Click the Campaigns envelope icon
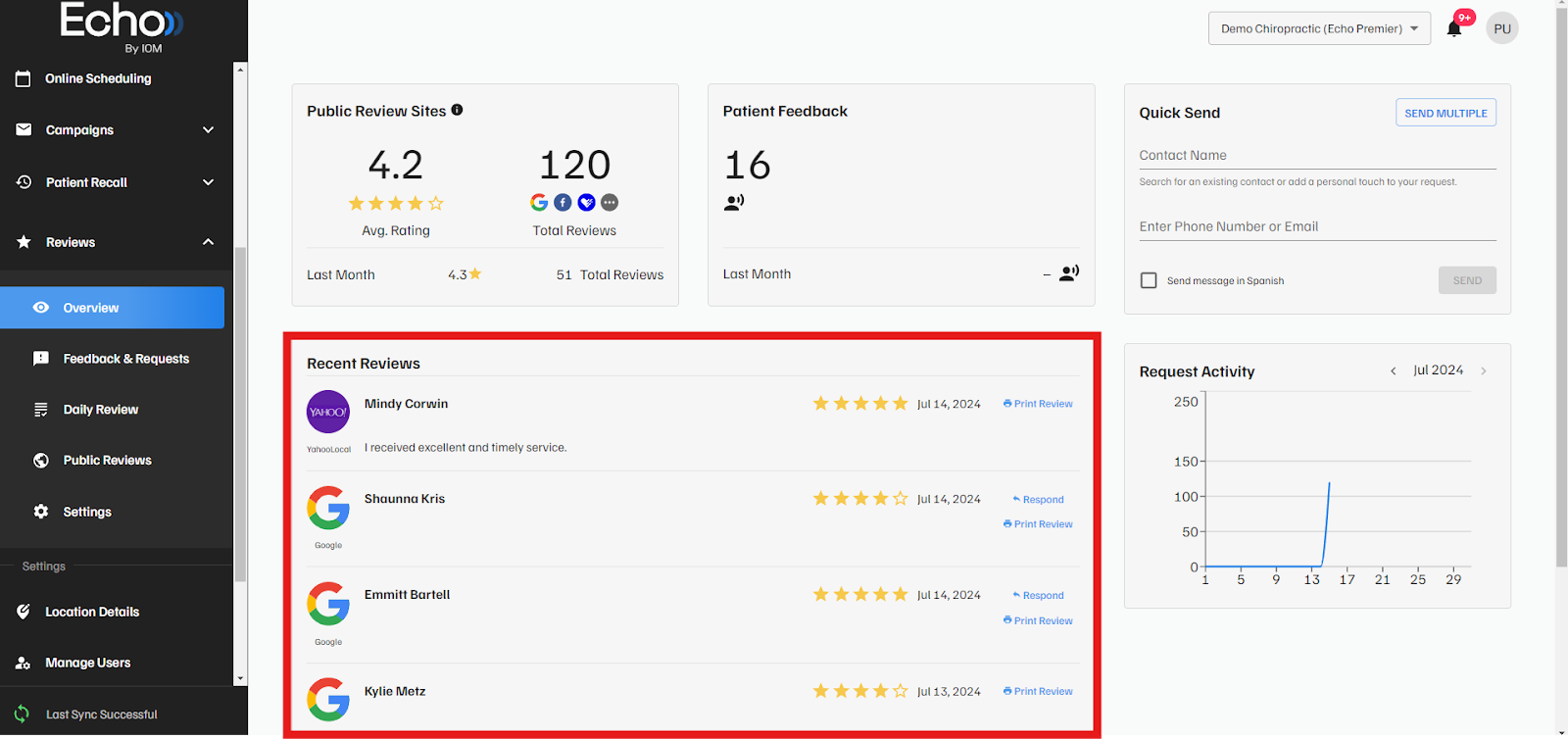 pos(24,129)
